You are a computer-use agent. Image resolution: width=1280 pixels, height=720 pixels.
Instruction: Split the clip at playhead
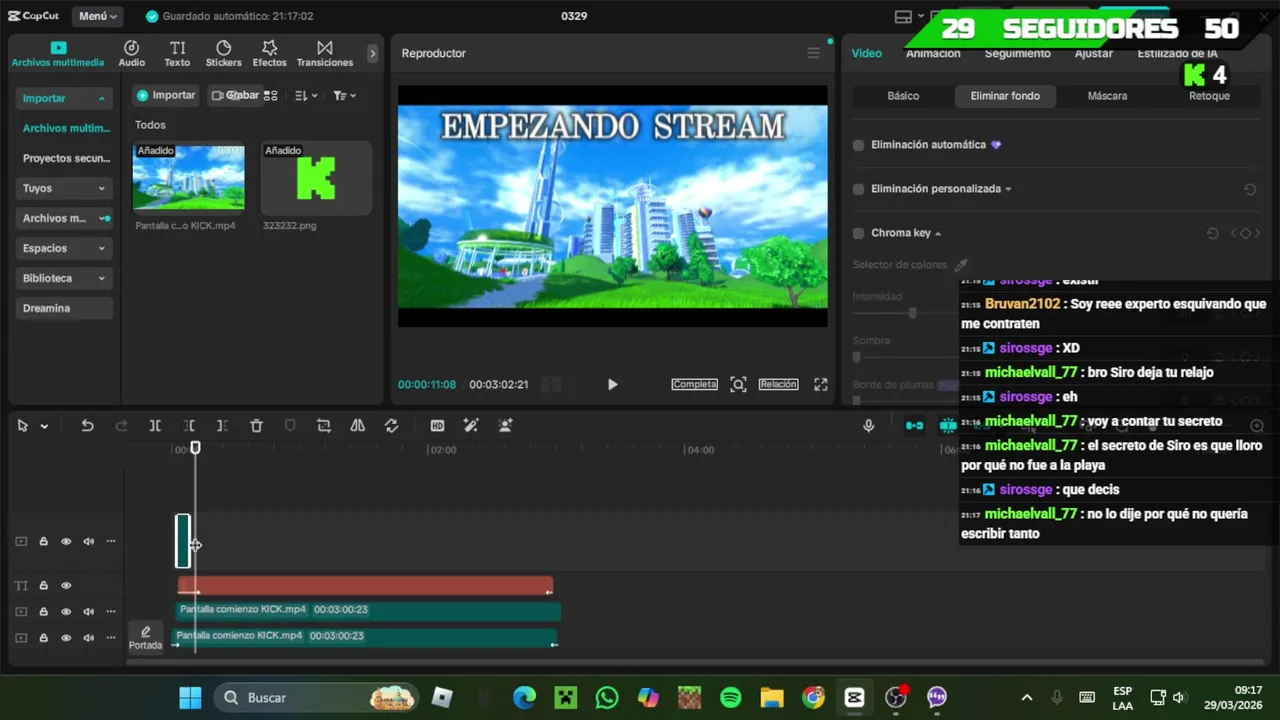[x=155, y=425]
